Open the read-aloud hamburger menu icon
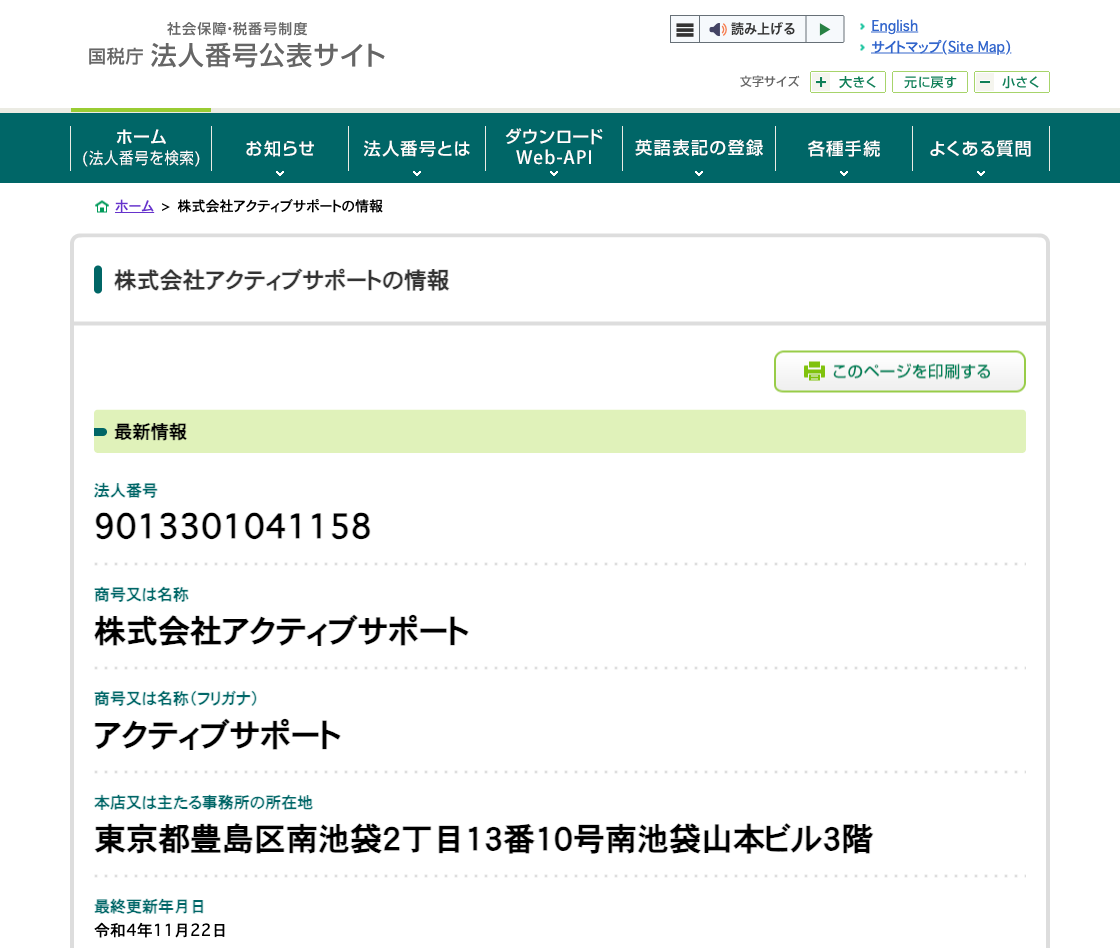 click(x=684, y=29)
